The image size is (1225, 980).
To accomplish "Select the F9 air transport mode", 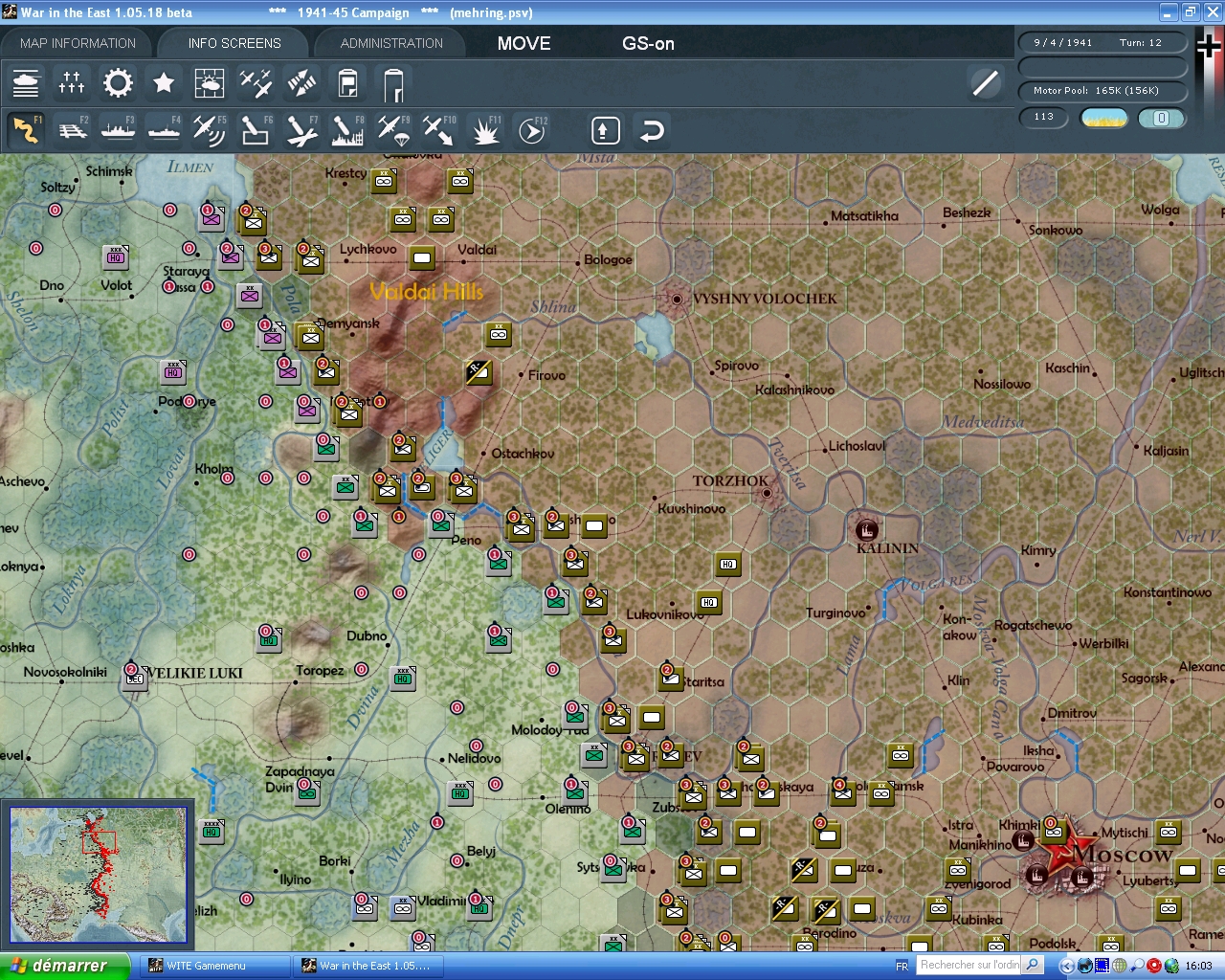I will pyautogui.click(x=393, y=130).
